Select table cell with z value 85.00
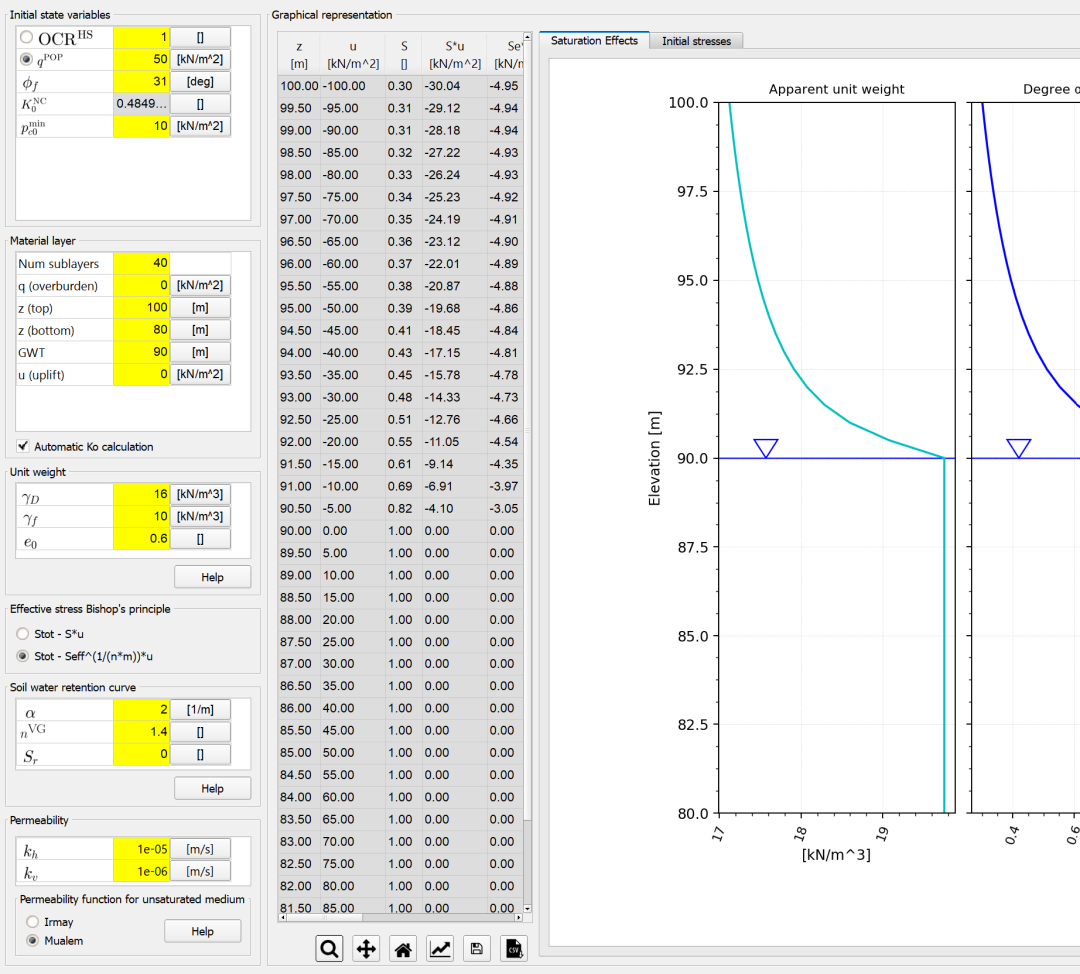This screenshot has width=1080, height=974. point(299,752)
